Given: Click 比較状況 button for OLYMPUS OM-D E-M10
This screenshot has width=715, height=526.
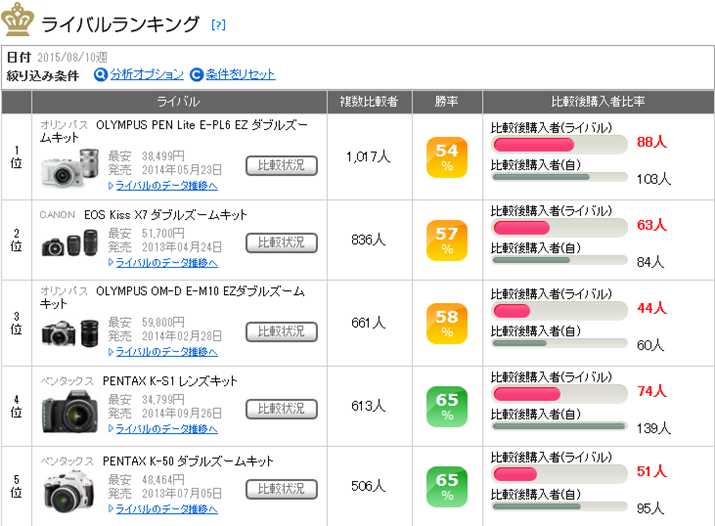Looking at the screenshot, I should click(x=281, y=332).
